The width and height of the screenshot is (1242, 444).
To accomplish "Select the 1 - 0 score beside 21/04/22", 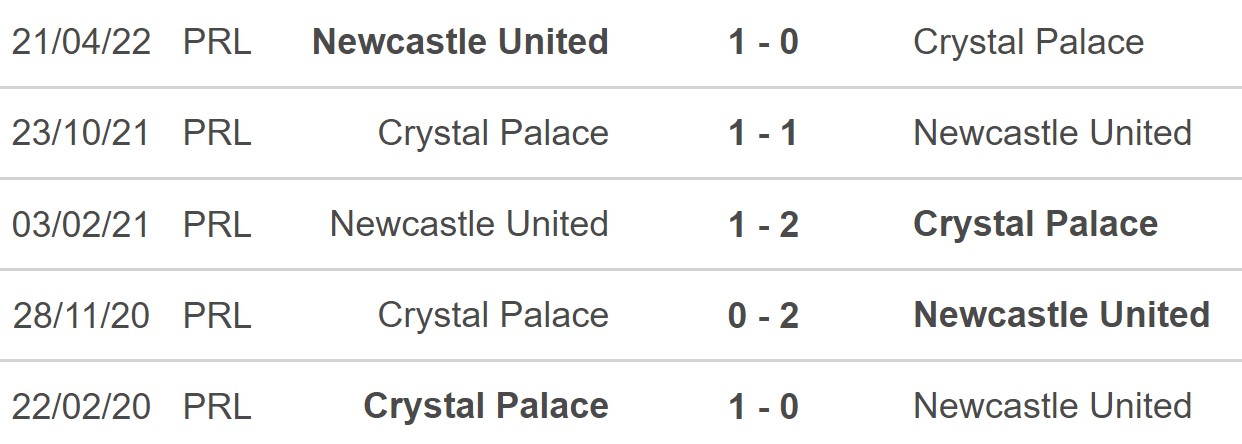I will [763, 42].
